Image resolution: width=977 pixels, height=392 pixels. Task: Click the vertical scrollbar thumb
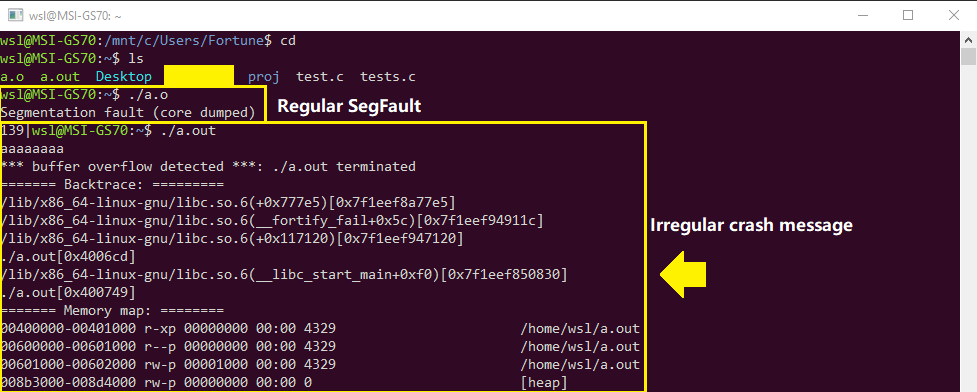968,57
